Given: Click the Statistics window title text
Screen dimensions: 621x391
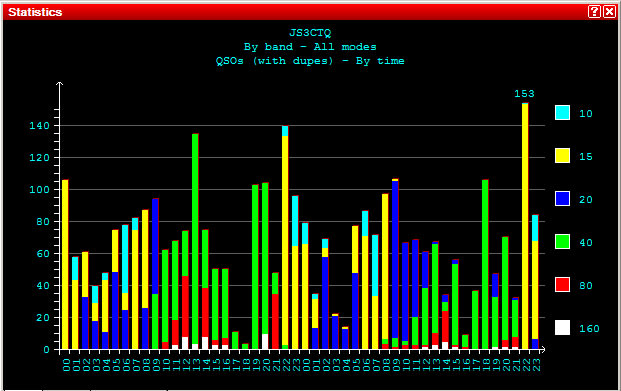Looking at the screenshot, I should [x=35, y=12].
